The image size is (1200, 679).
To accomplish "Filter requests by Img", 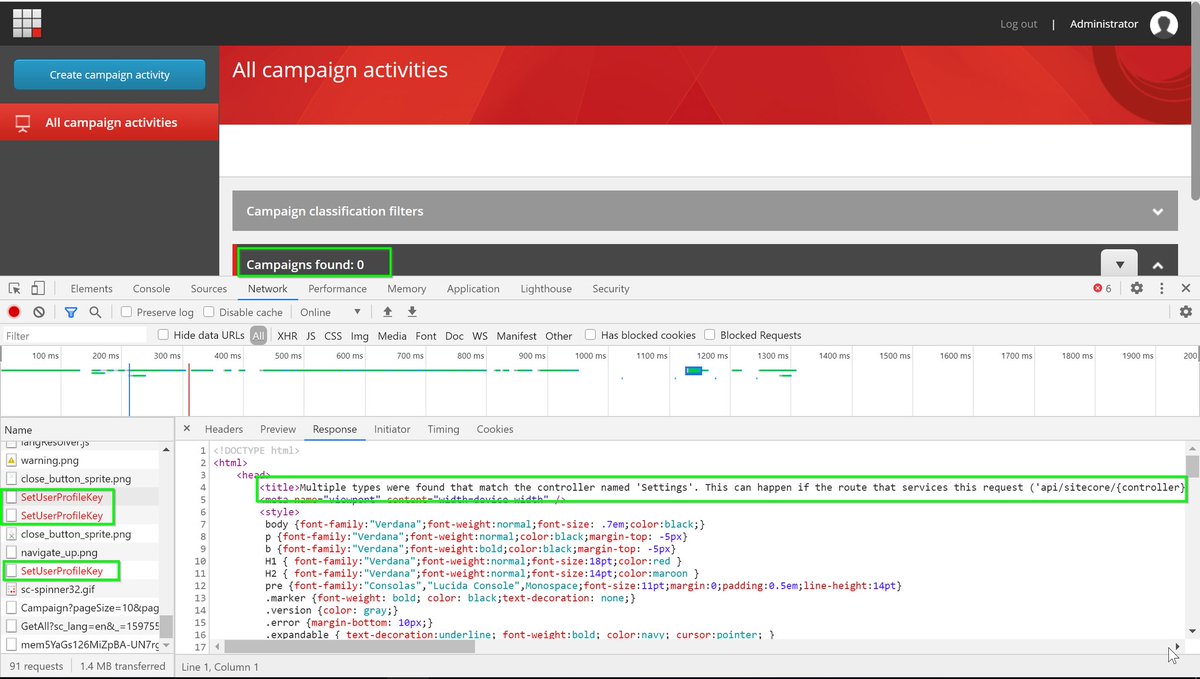I will coord(360,336).
